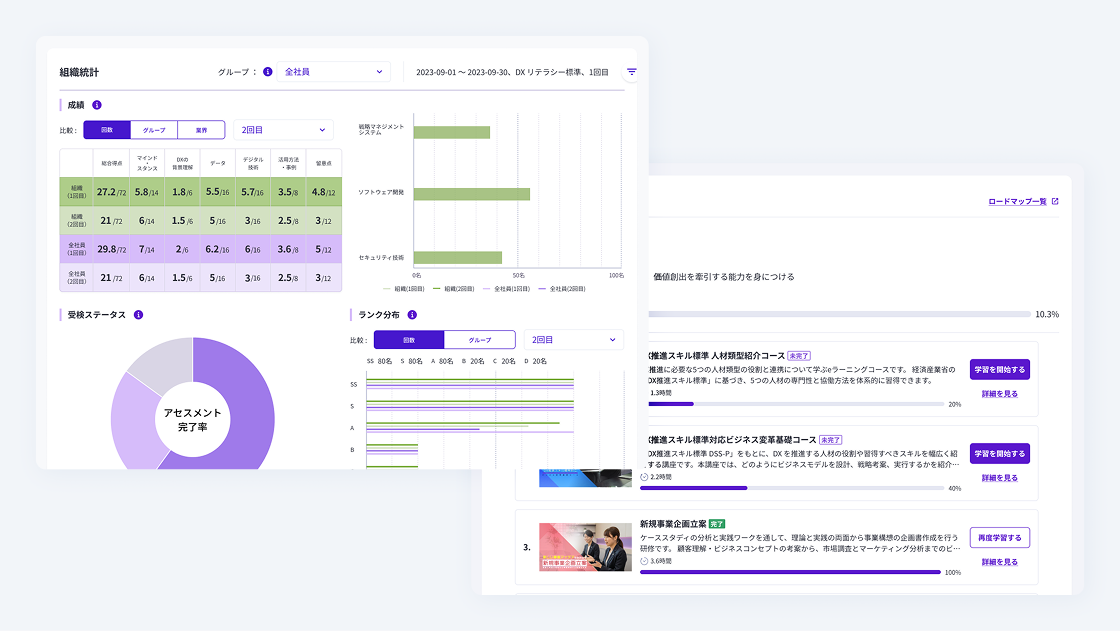This screenshot has height=631, width=1120.
Task: Open the 2回目 dropdown in ランク分布 section
Action: (x=574, y=340)
